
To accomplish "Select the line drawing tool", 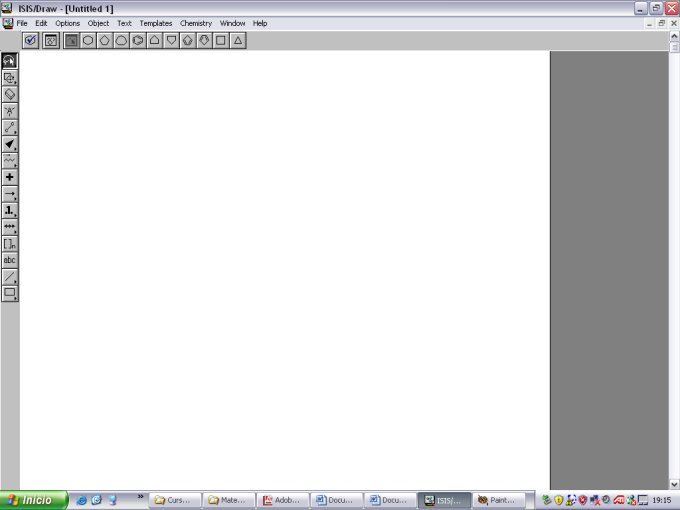I will click(x=10, y=276).
